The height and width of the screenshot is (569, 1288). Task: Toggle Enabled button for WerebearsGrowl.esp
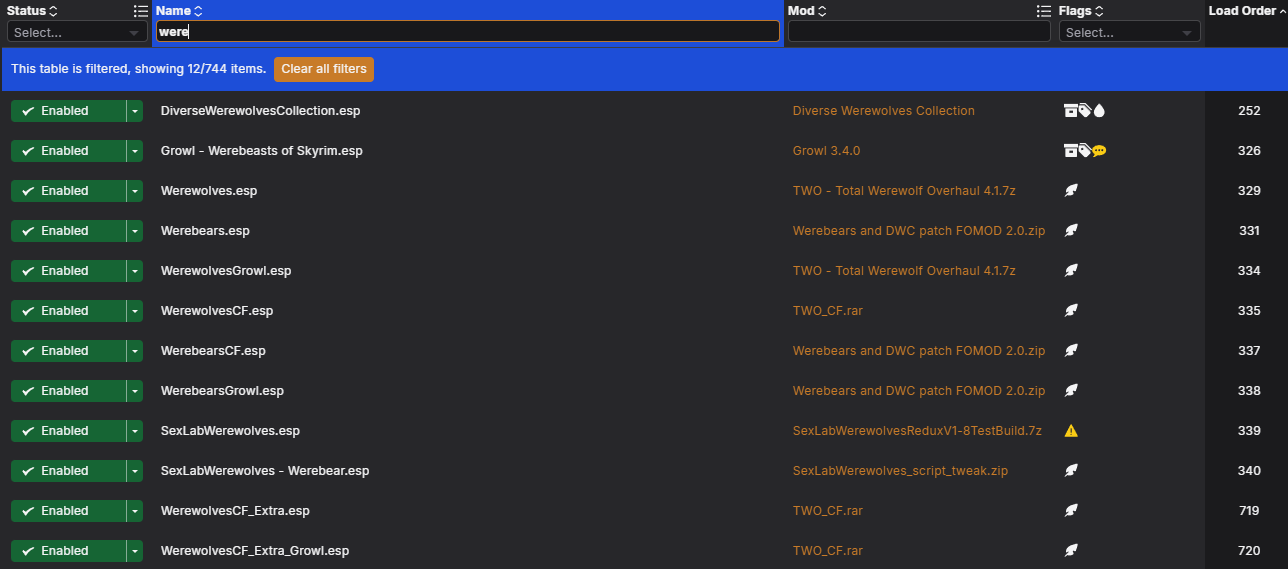click(x=68, y=391)
